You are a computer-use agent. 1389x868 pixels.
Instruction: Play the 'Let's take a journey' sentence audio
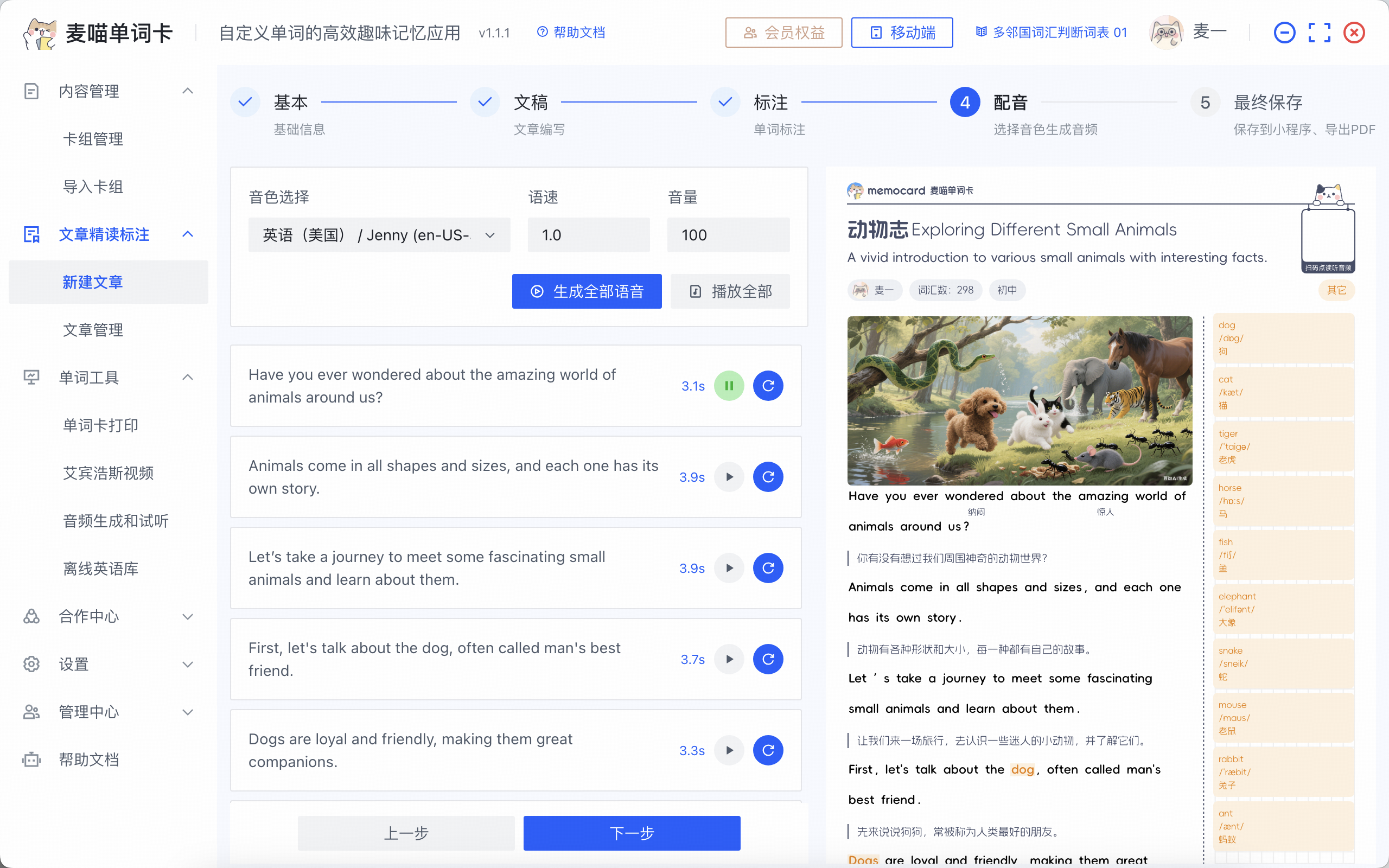pyautogui.click(x=729, y=569)
